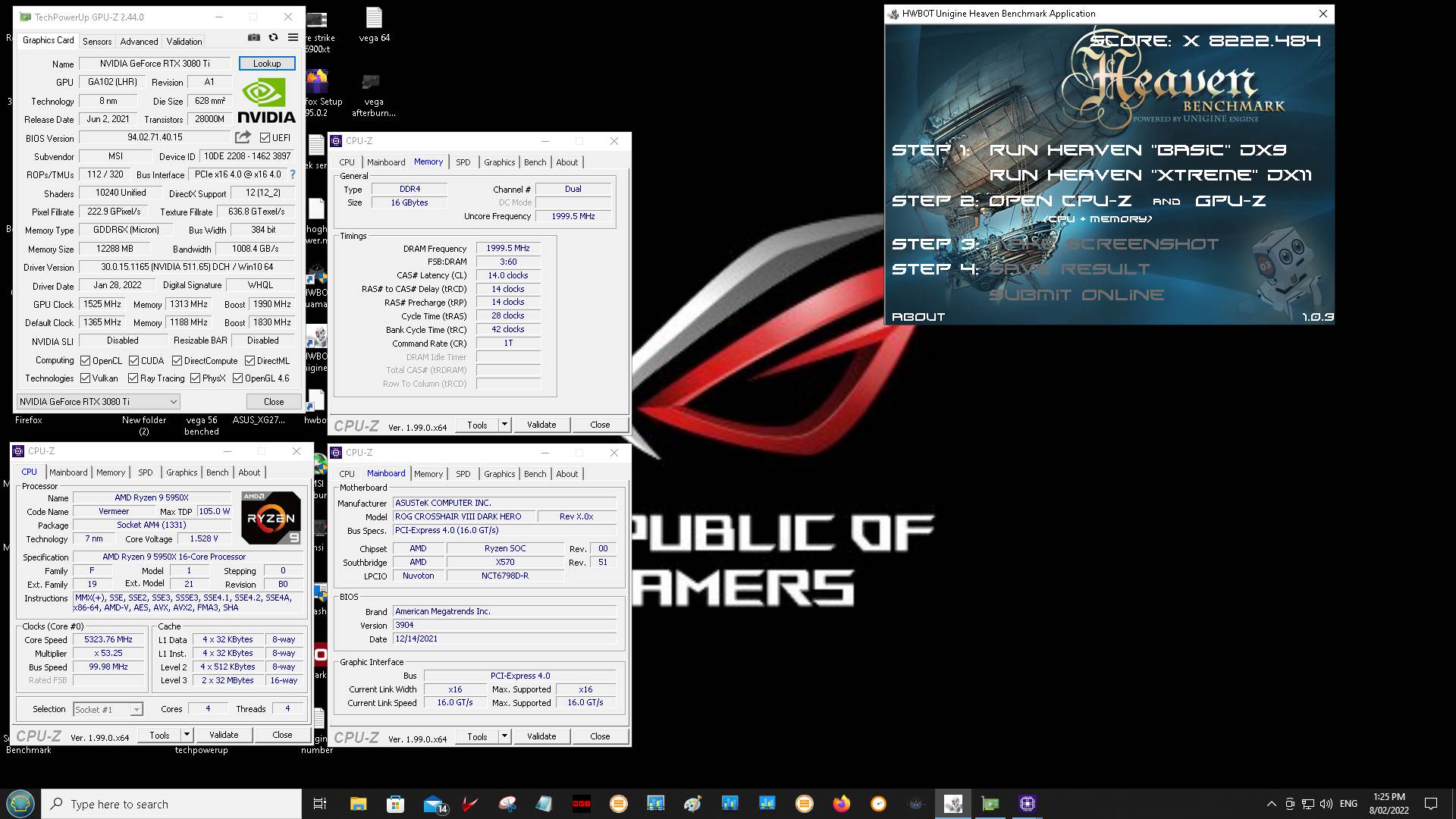Switch to the Sensors tab in GPU-Z
The width and height of the screenshot is (1456, 819).
click(97, 42)
